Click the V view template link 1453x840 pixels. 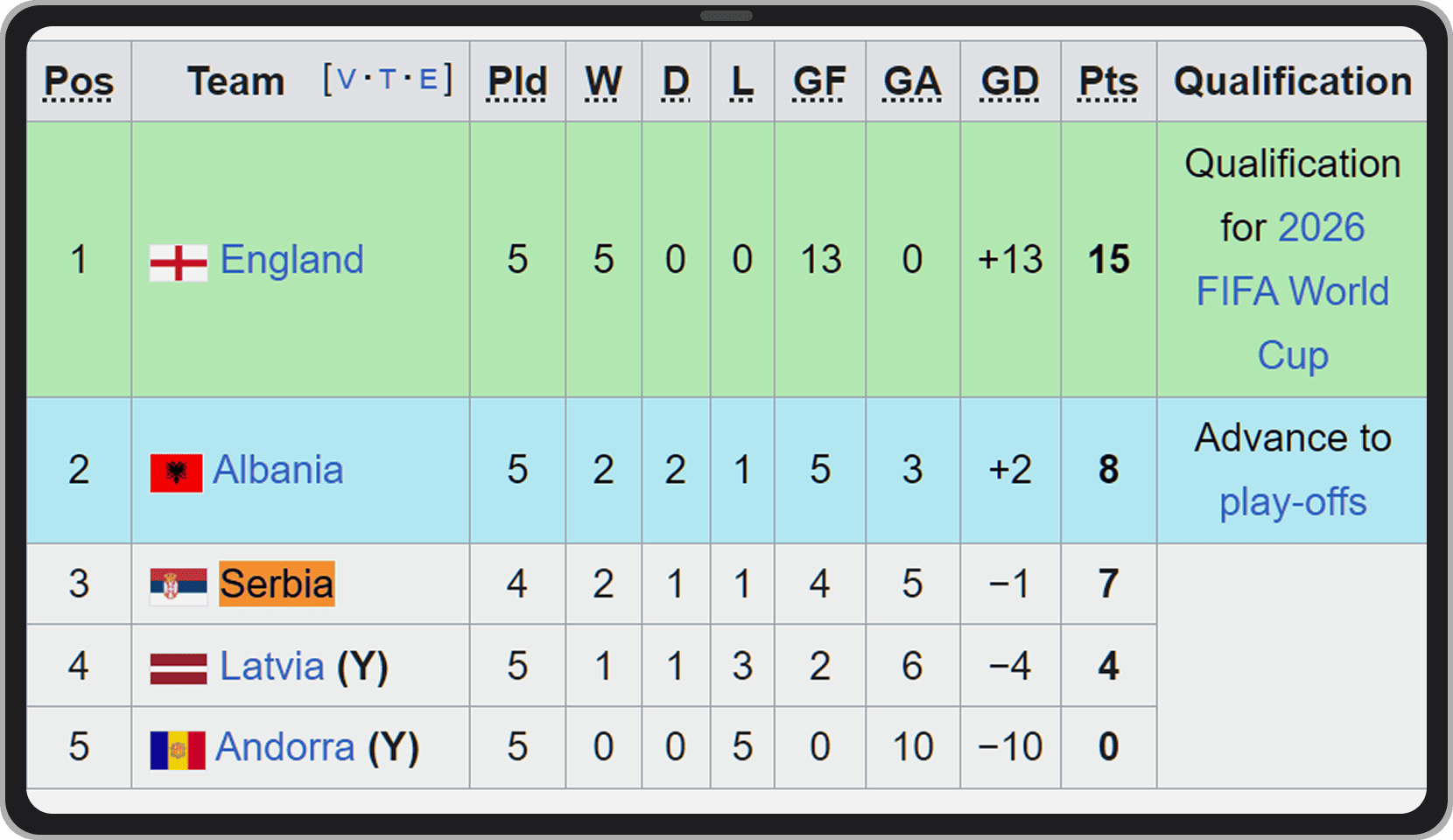click(x=347, y=80)
